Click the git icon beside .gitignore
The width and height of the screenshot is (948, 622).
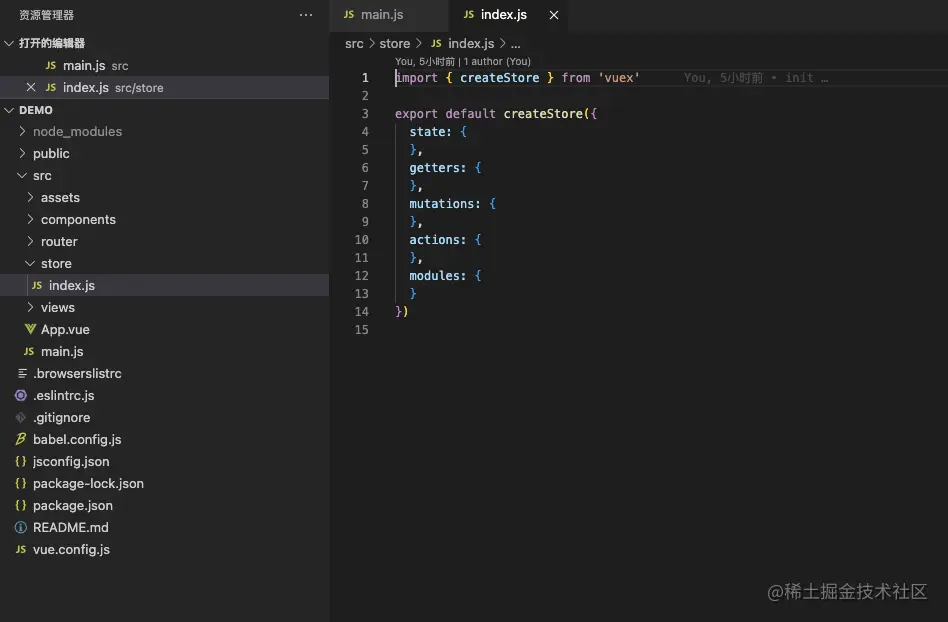pyautogui.click(x=21, y=417)
